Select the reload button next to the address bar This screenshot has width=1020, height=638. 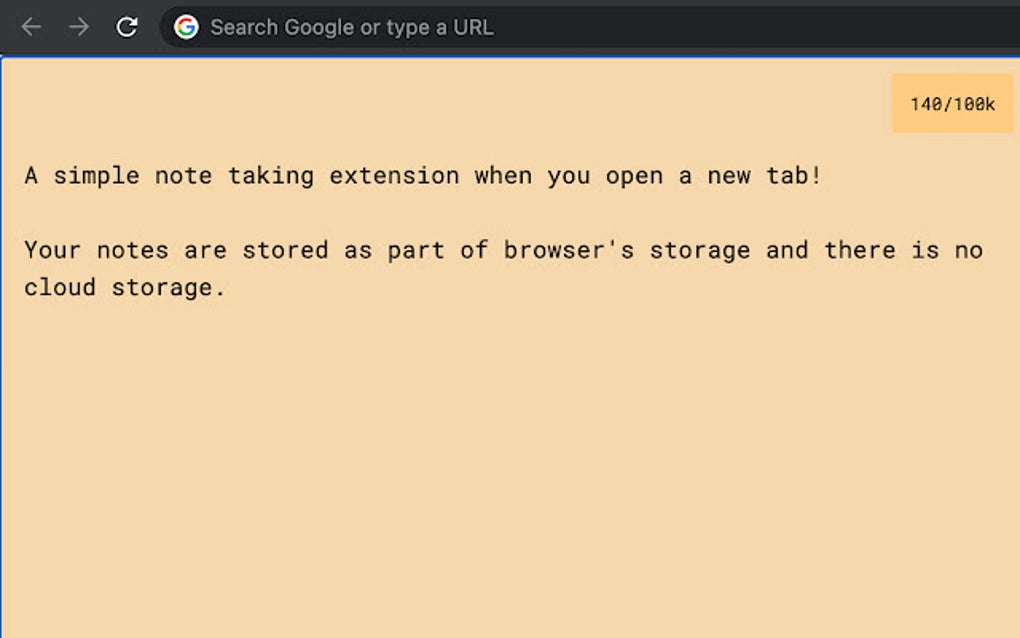pos(127,27)
